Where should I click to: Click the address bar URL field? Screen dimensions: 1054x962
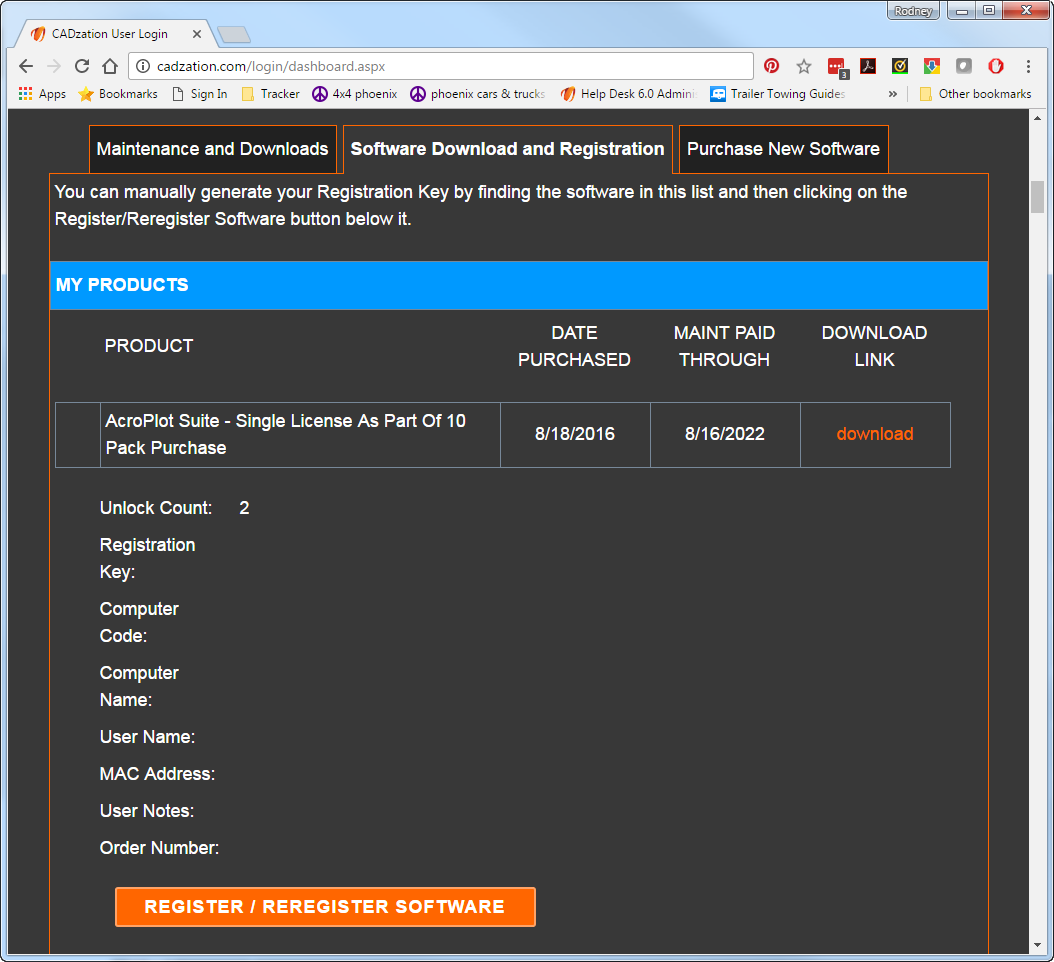coord(440,66)
